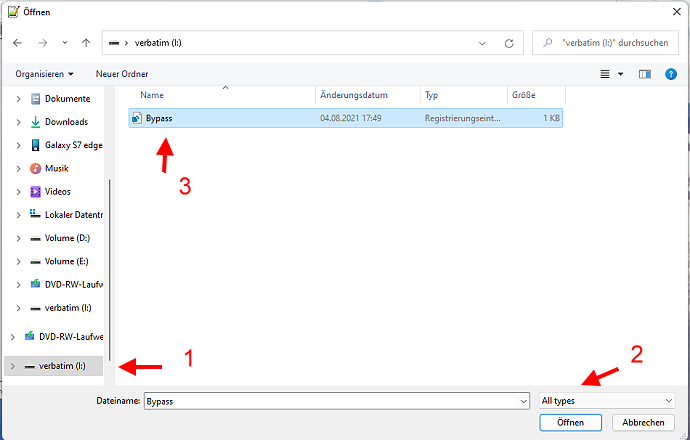Open the All types file filter dropdown
This screenshot has width=690, height=440.
tap(607, 401)
